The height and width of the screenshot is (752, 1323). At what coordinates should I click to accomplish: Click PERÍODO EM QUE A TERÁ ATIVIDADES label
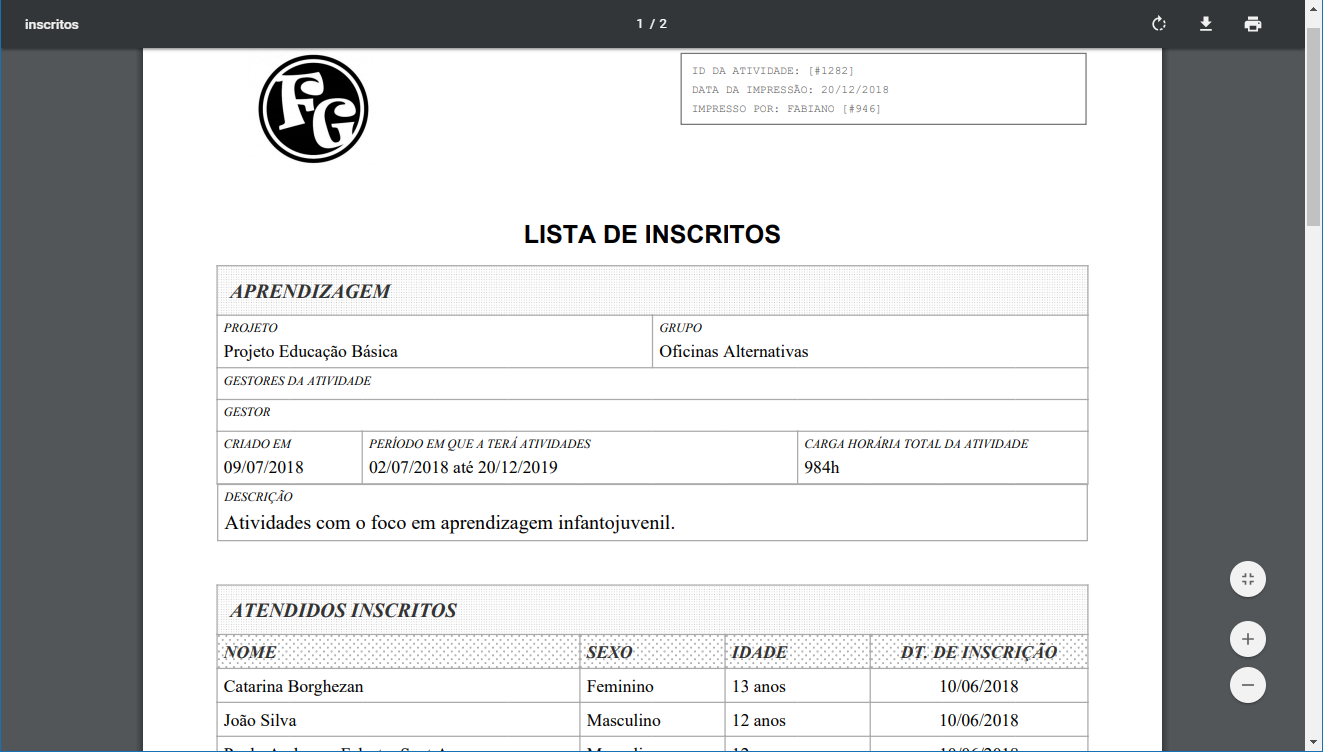[480, 444]
